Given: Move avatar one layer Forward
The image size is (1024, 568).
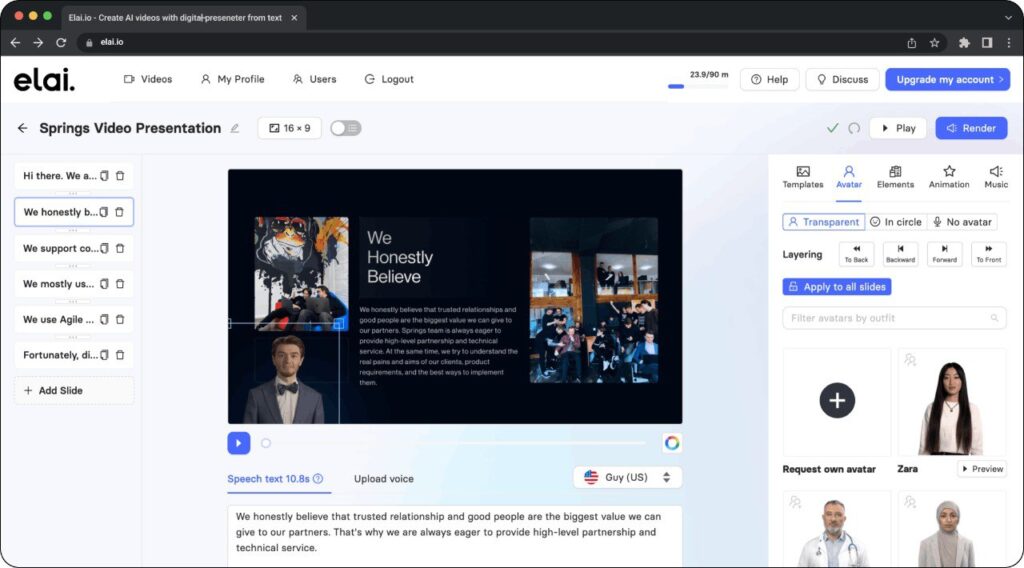Looking at the screenshot, I should pos(944,254).
